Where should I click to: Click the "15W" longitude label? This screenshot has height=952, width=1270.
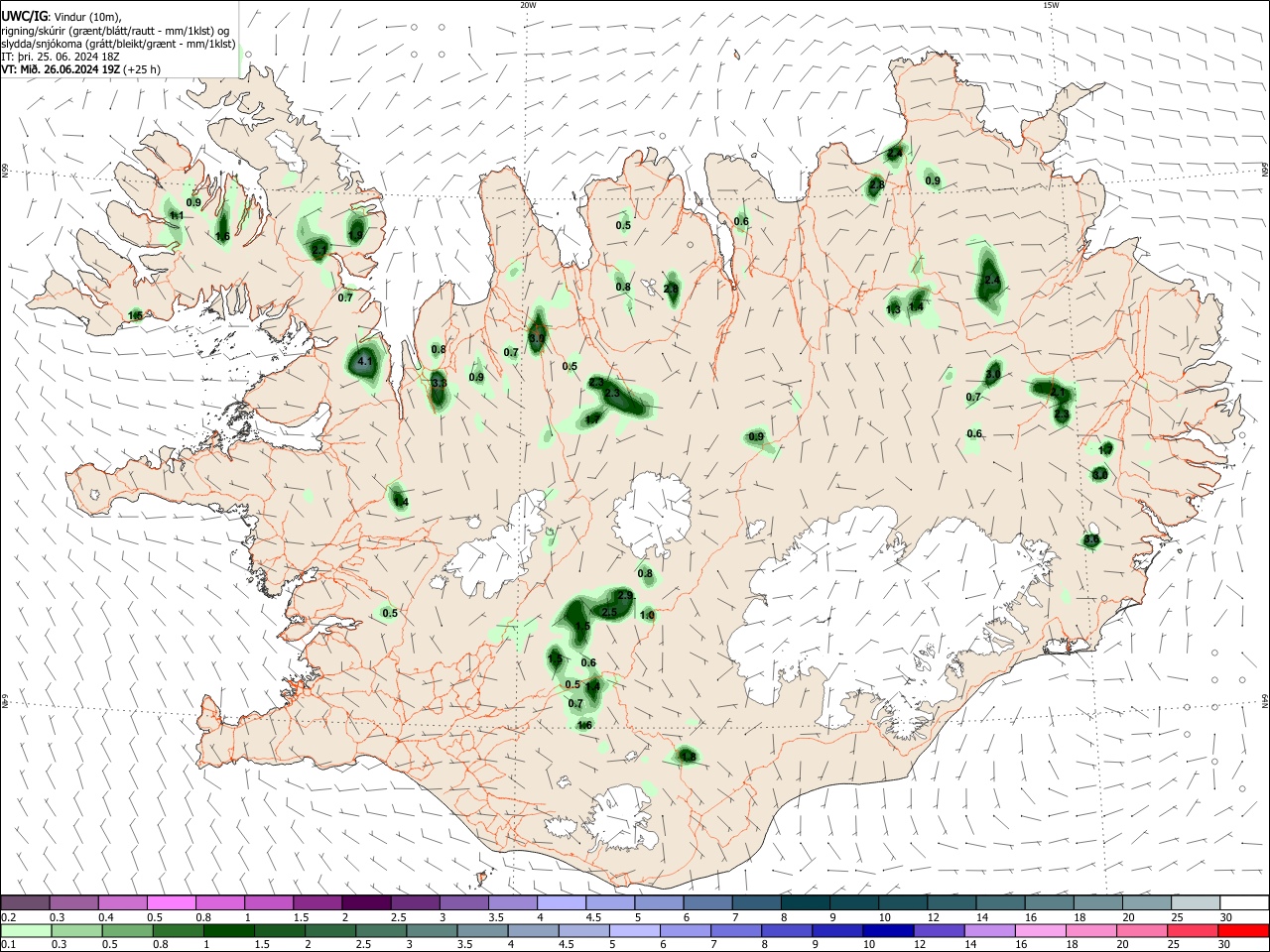coord(1050,5)
